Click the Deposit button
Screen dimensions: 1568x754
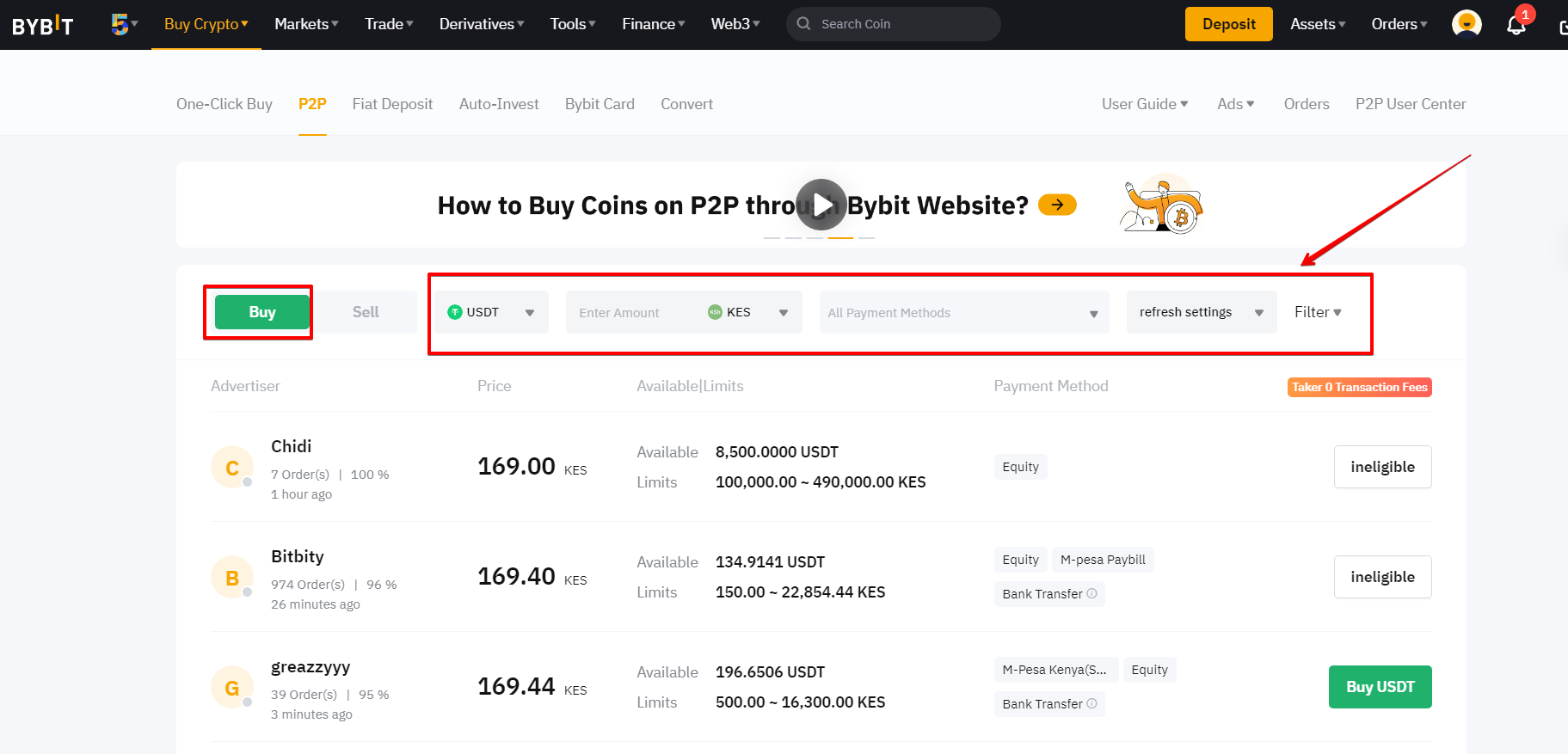[x=1228, y=24]
